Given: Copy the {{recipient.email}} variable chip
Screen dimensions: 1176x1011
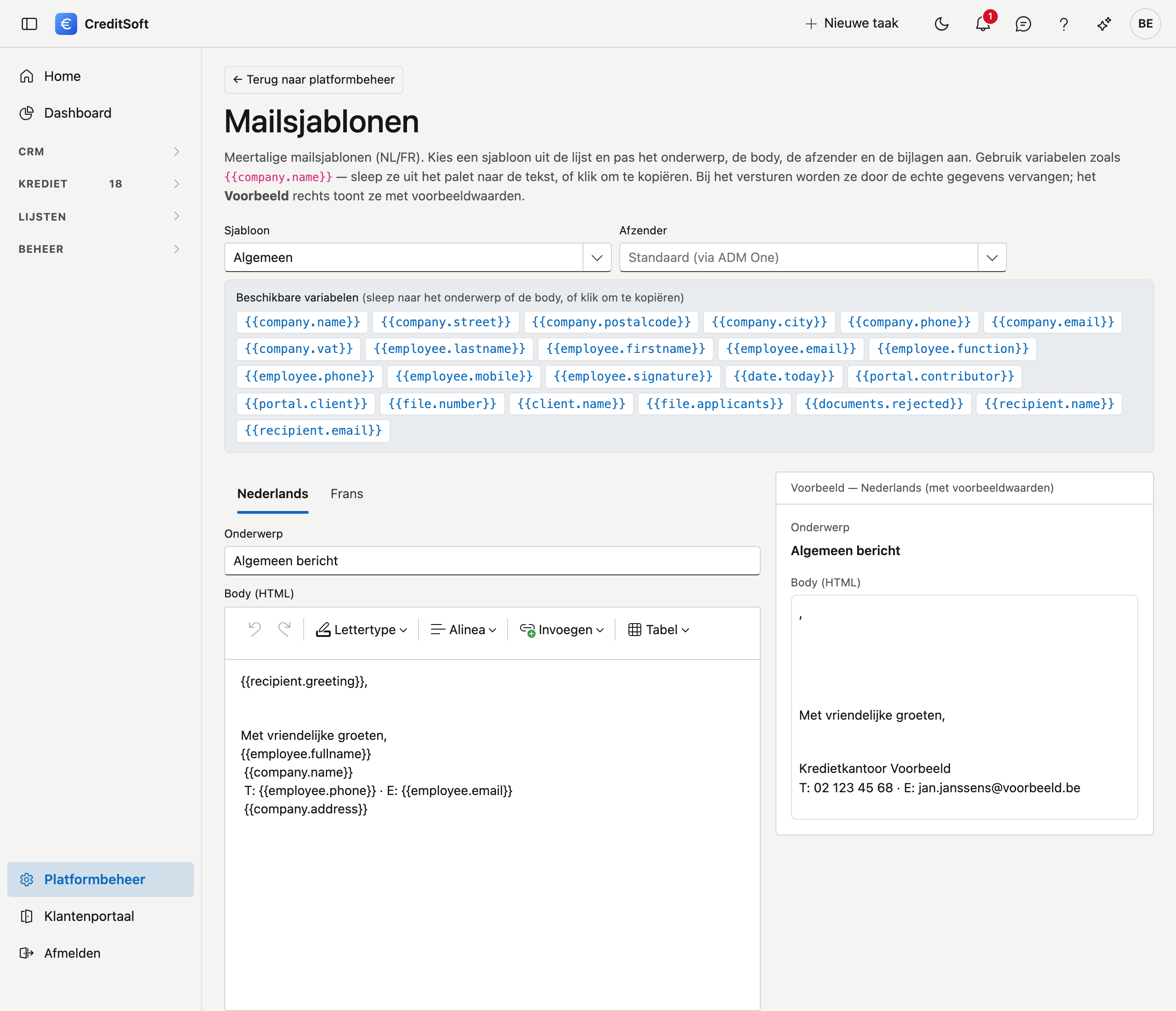Looking at the screenshot, I should pyautogui.click(x=313, y=431).
